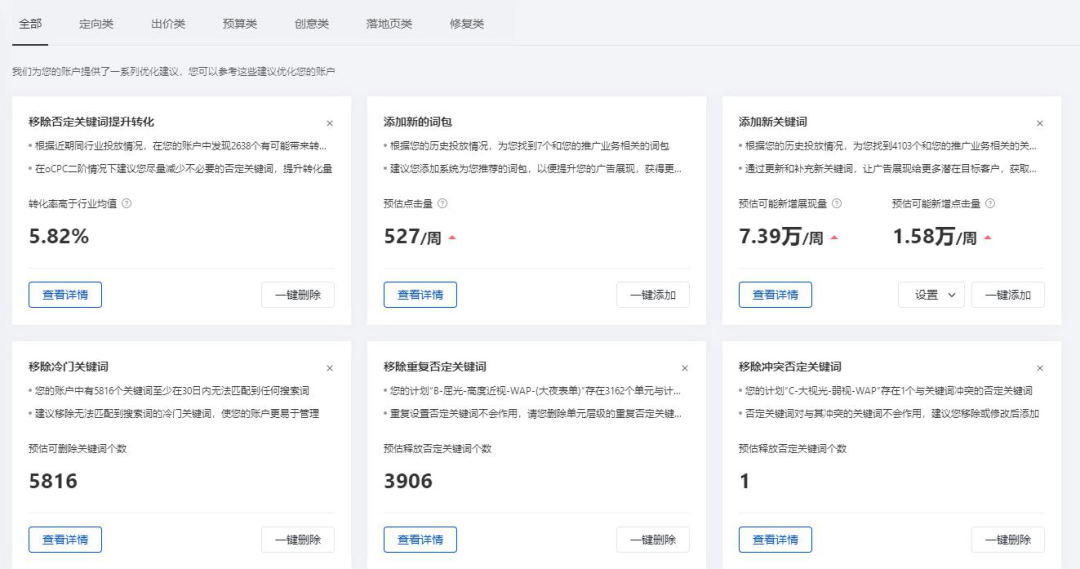Click the 移除重复否定关键词 card title
The height and width of the screenshot is (569, 1080).
point(435,366)
